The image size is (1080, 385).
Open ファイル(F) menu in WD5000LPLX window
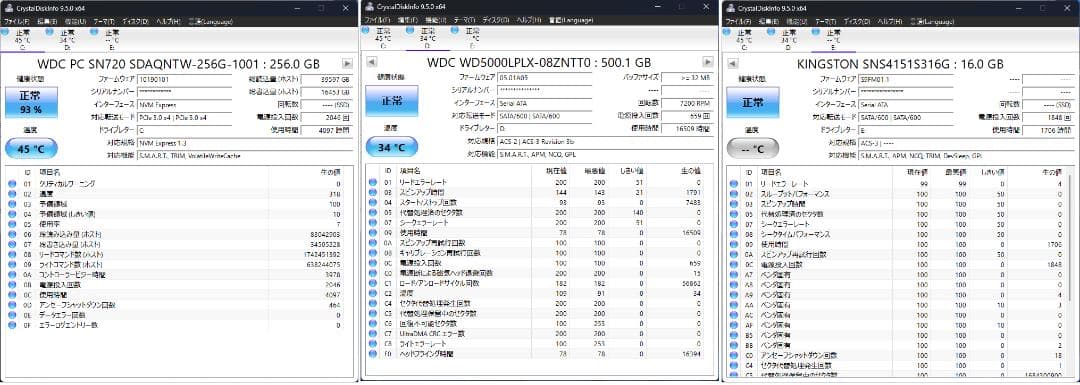tap(378, 21)
